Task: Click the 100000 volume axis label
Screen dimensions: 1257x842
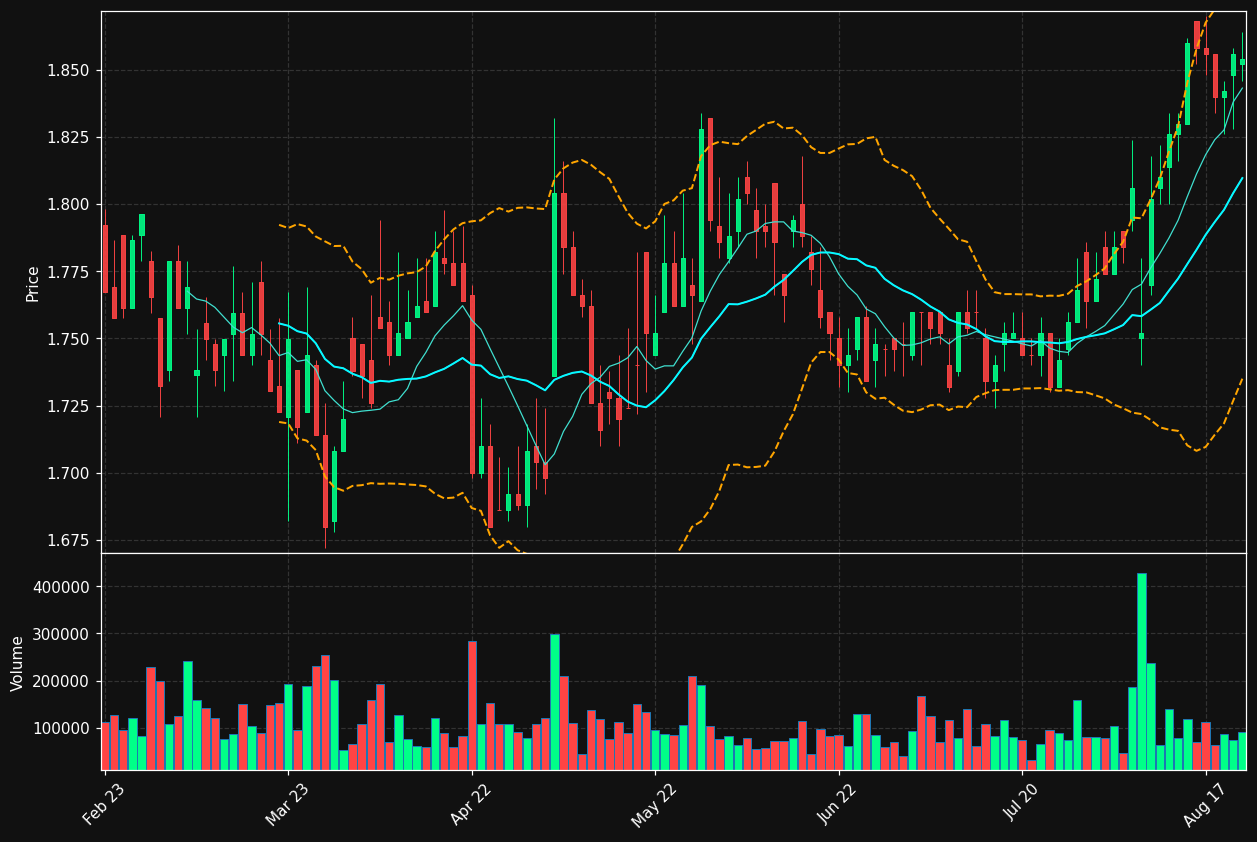Action: tap(61, 728)
